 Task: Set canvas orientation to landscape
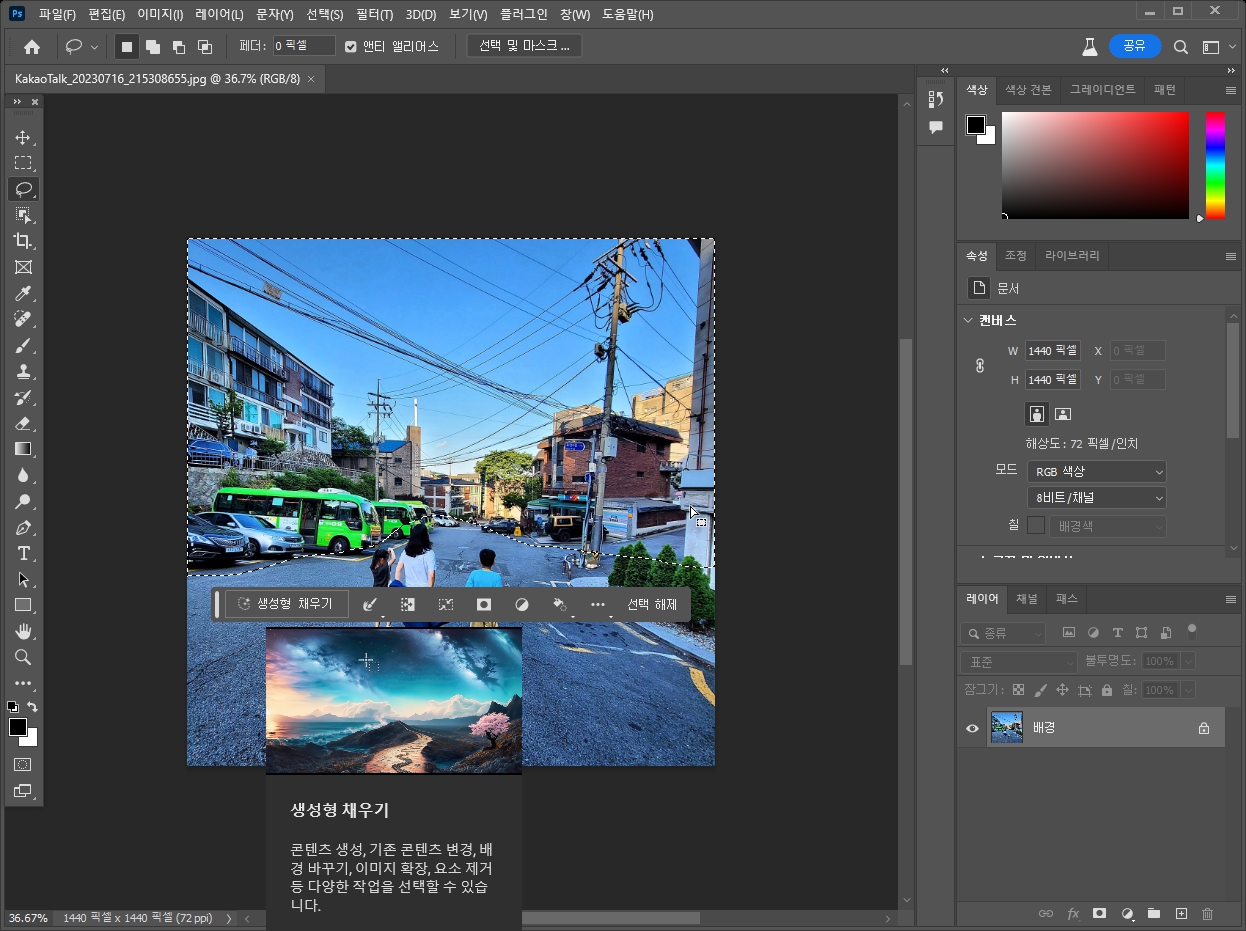pos(1063,413)
